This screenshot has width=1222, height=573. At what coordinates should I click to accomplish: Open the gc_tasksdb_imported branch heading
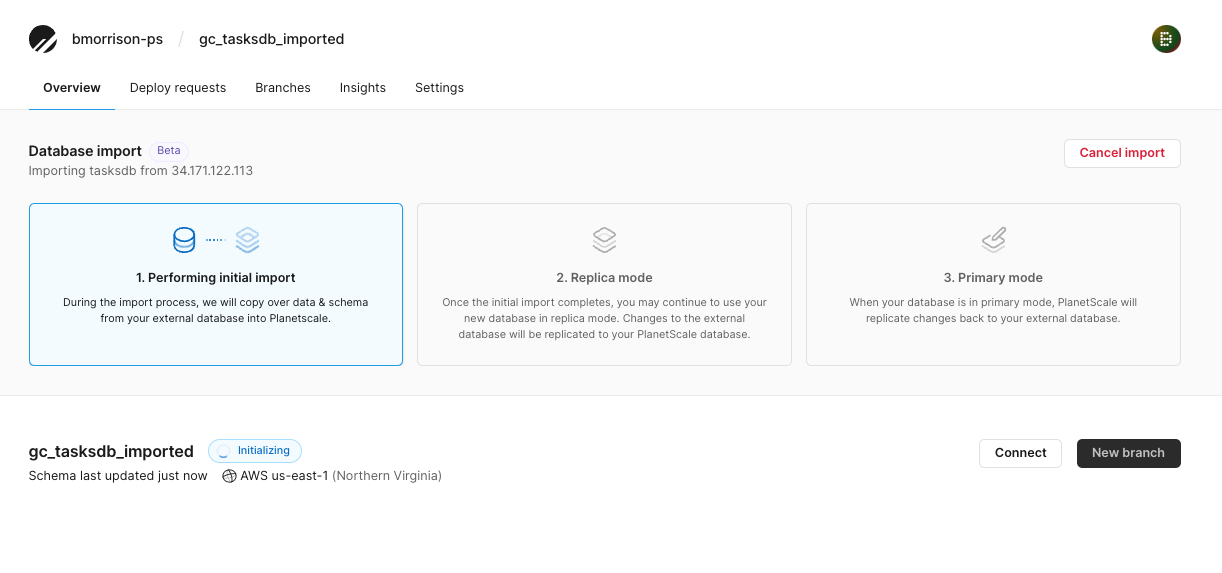[x=111, y=451]
